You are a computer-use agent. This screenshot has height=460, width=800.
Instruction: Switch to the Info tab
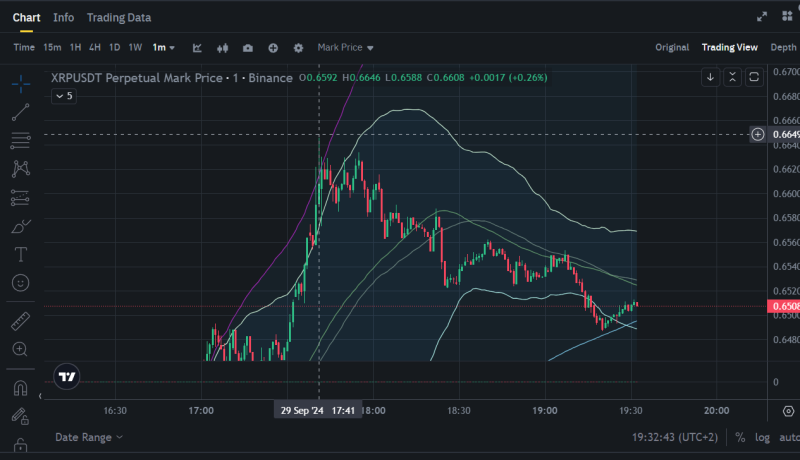click(x=64, y=18)
